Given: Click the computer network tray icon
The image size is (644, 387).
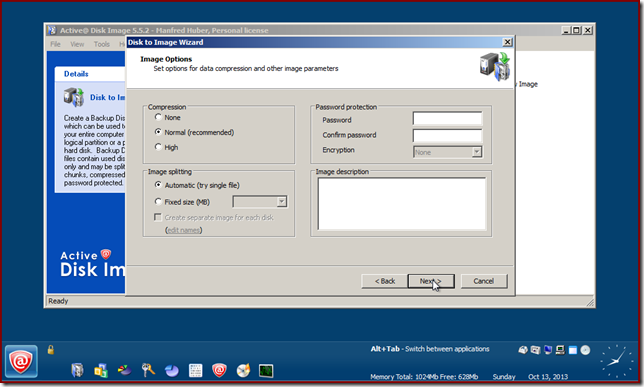Looking at the screenshot, I should coord(560,350).
